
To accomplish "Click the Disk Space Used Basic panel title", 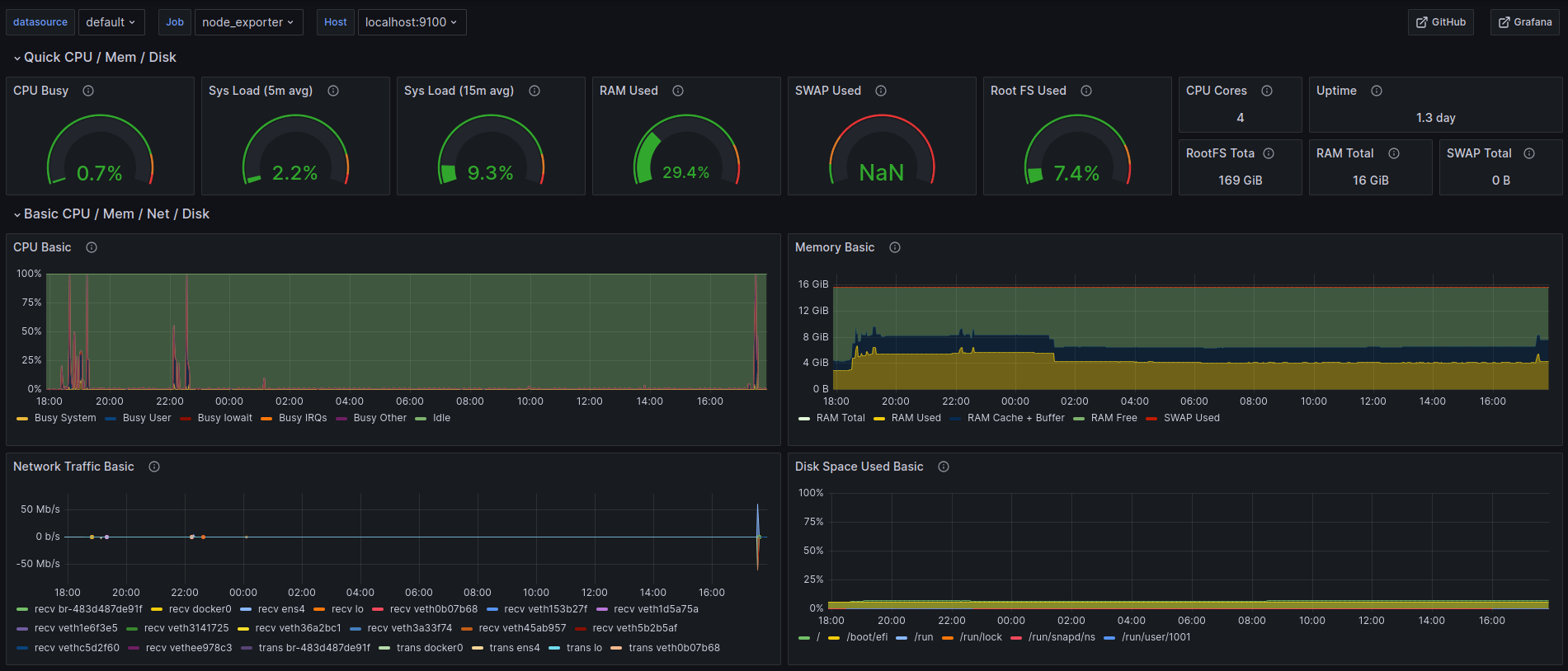I will pos(859,467).
